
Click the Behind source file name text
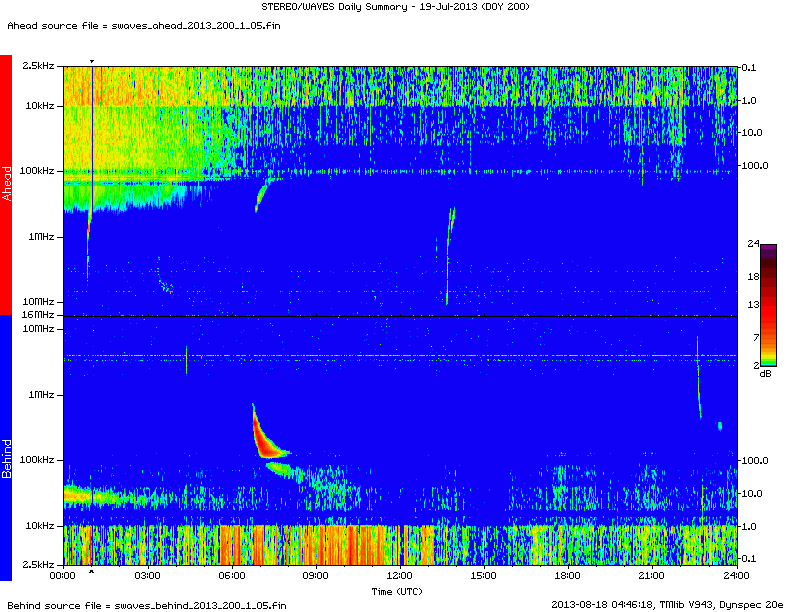[147, 605]
